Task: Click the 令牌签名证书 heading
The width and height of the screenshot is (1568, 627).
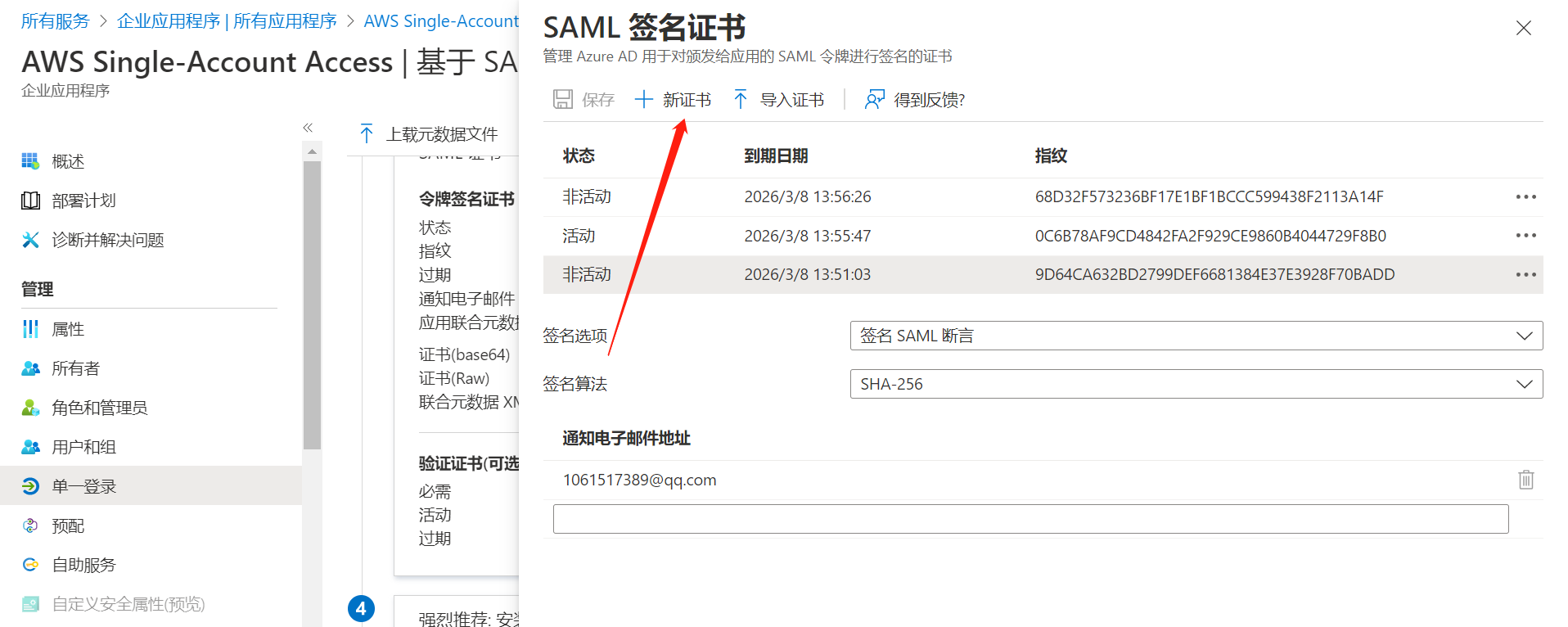Action: pos(466,199)
